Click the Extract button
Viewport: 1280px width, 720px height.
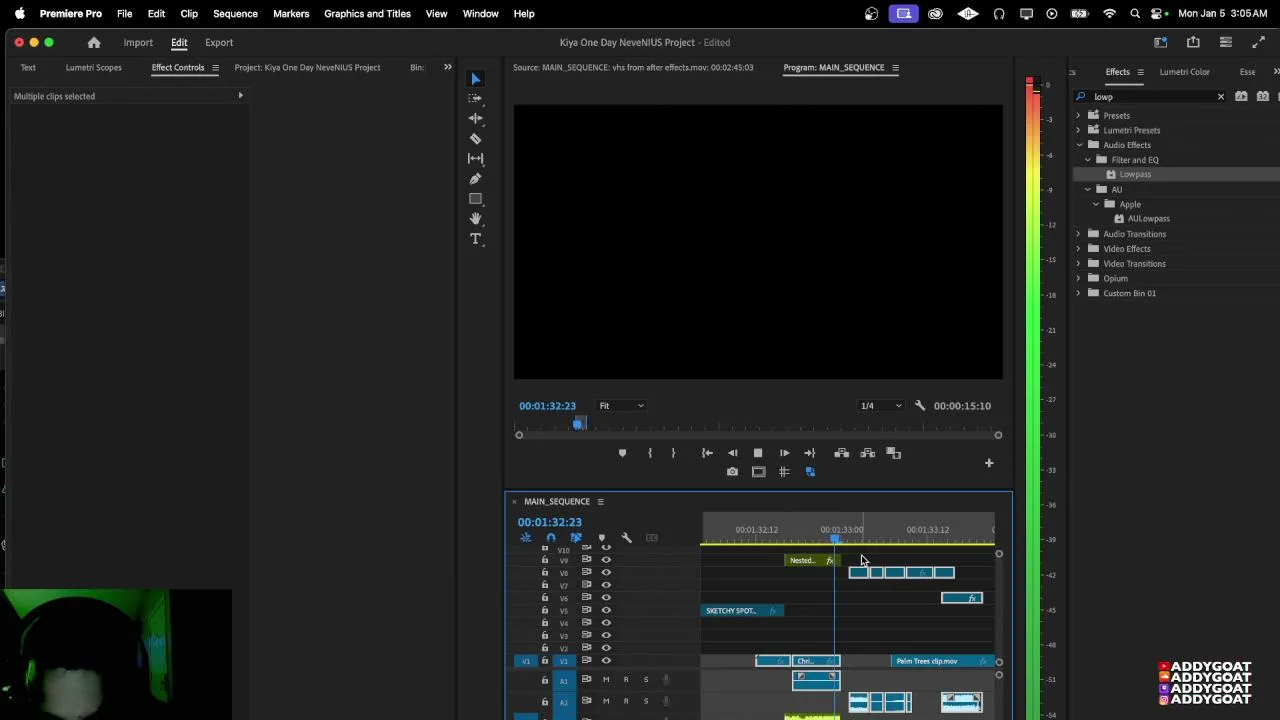pyautogui.click(x=867, y=453)
